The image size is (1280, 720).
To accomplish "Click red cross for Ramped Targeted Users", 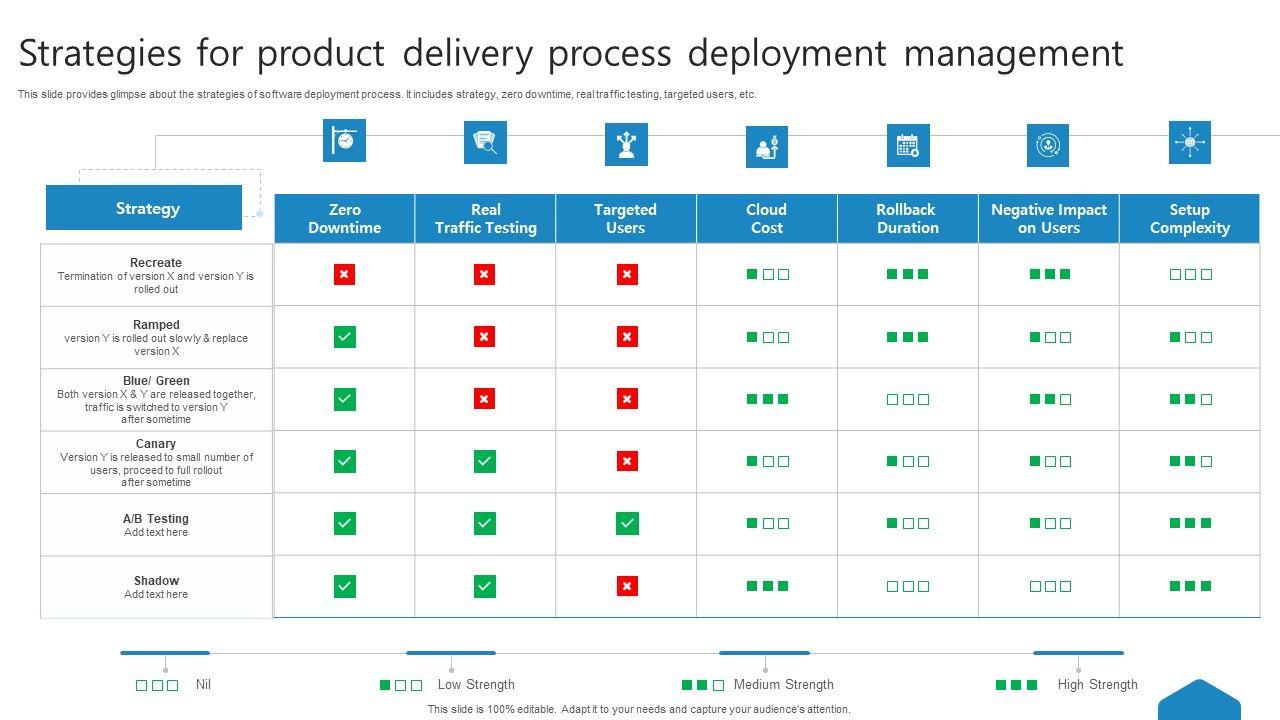I will pos(627,337).
